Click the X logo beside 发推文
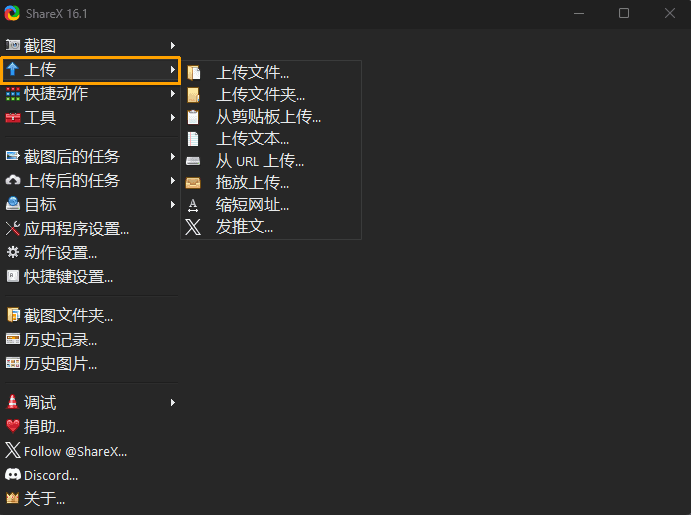The image size is (691, 515). click(x=193, y=227)
